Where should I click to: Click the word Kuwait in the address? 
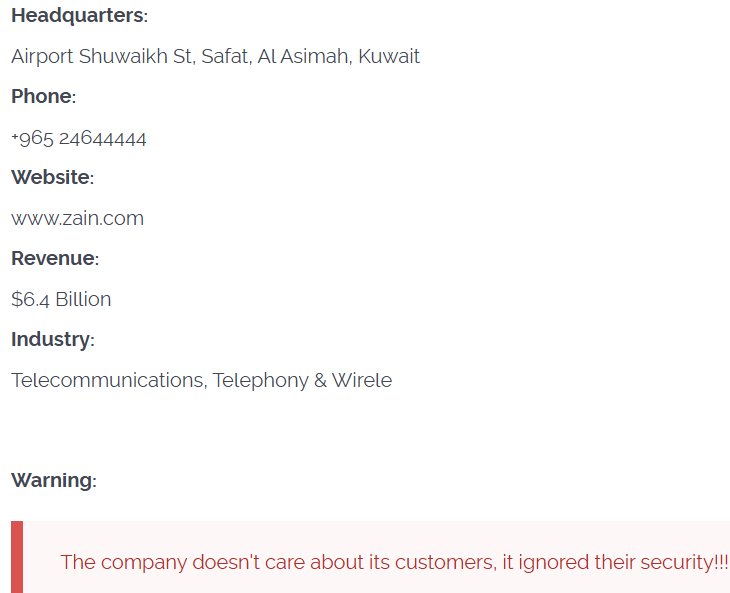click(x=389, y=56)
